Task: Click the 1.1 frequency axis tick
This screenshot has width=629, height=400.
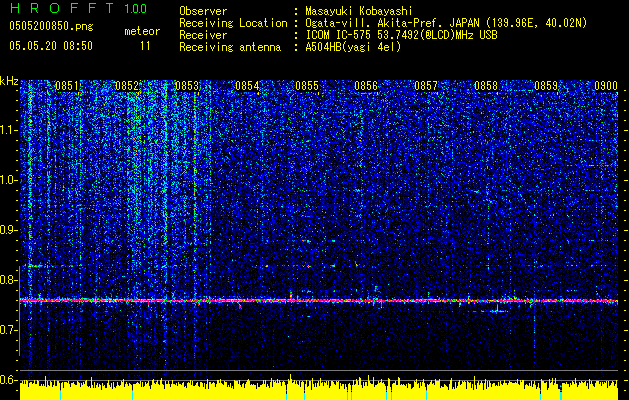Action: [x=9, y=131]
